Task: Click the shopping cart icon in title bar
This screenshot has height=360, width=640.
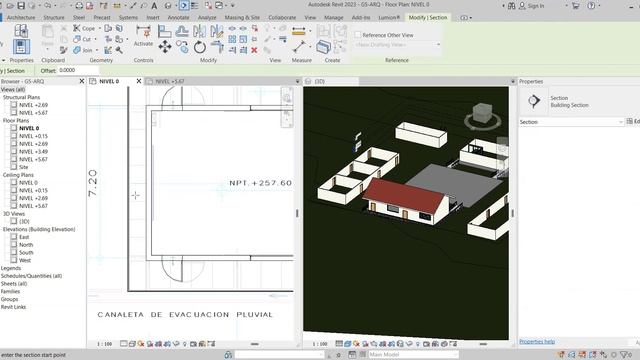Action: click(576, 6)
